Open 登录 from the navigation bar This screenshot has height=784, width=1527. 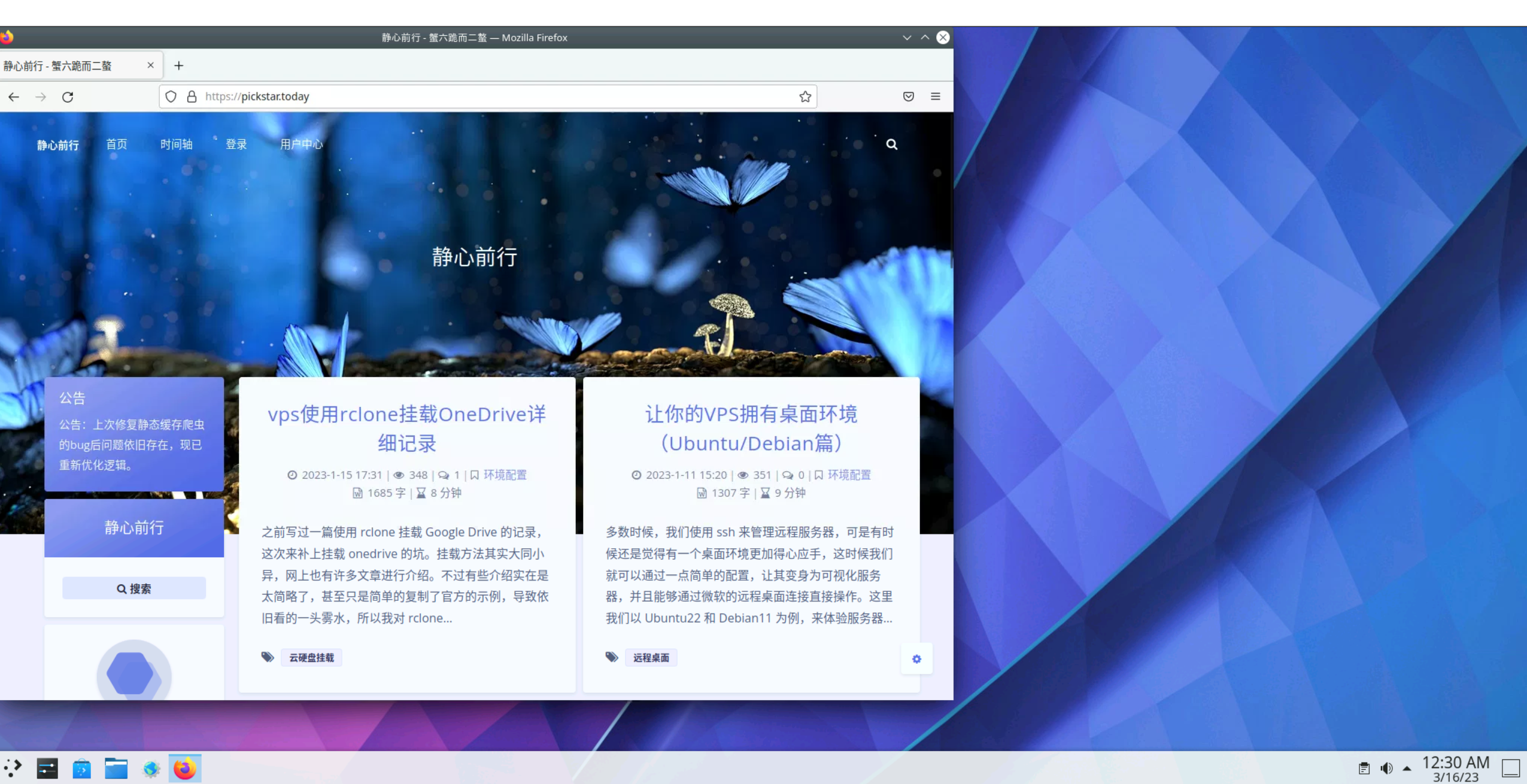[x=236, y=144]
